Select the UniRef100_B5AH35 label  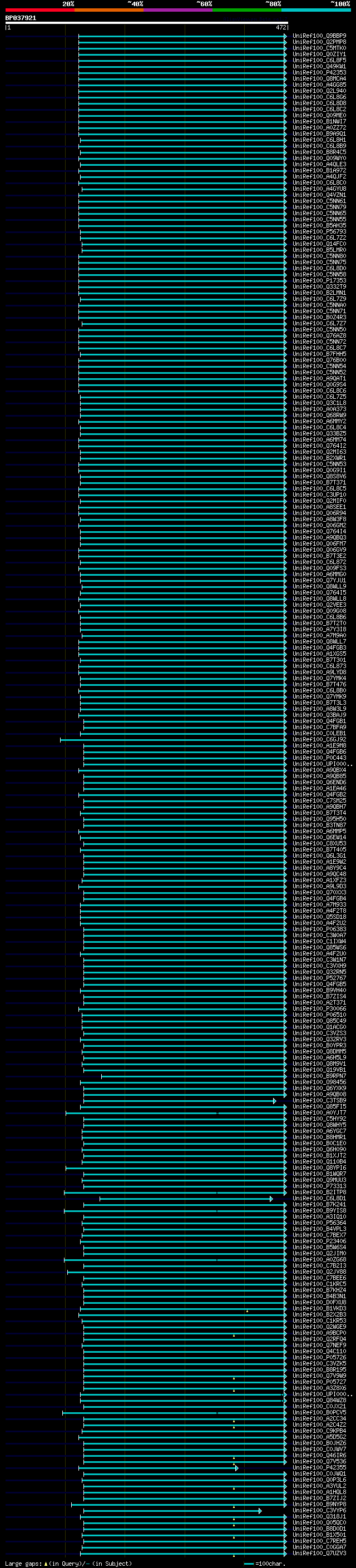pyautogui.click(x=319, y=226)
